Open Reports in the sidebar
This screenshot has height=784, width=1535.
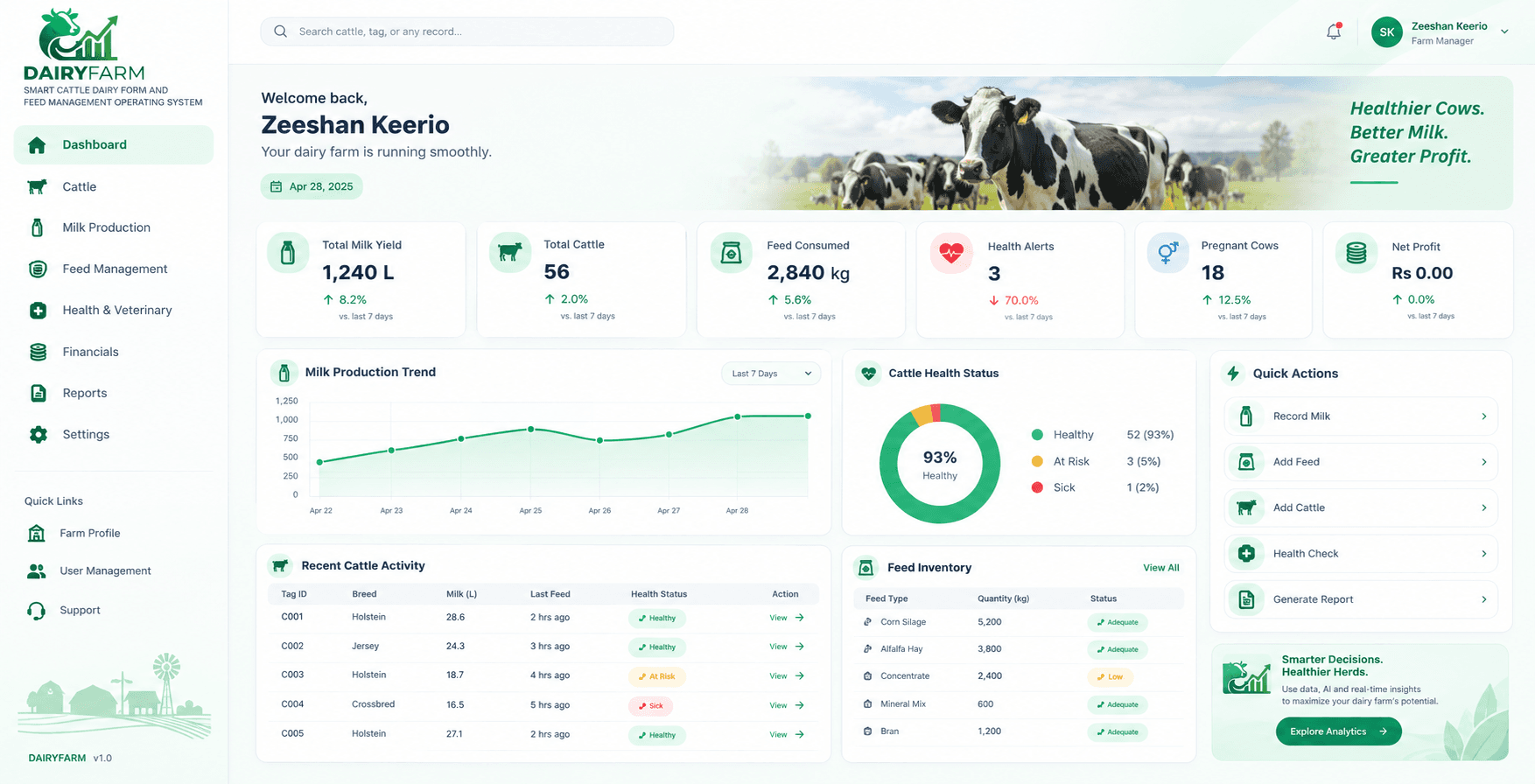coord(114,393)
